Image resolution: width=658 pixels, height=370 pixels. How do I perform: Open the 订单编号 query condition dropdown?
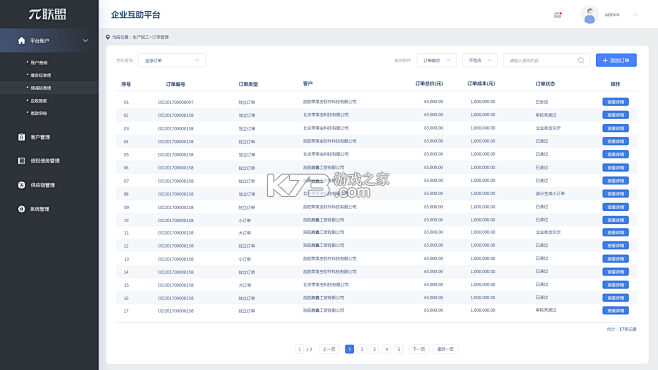click(436, 60)
